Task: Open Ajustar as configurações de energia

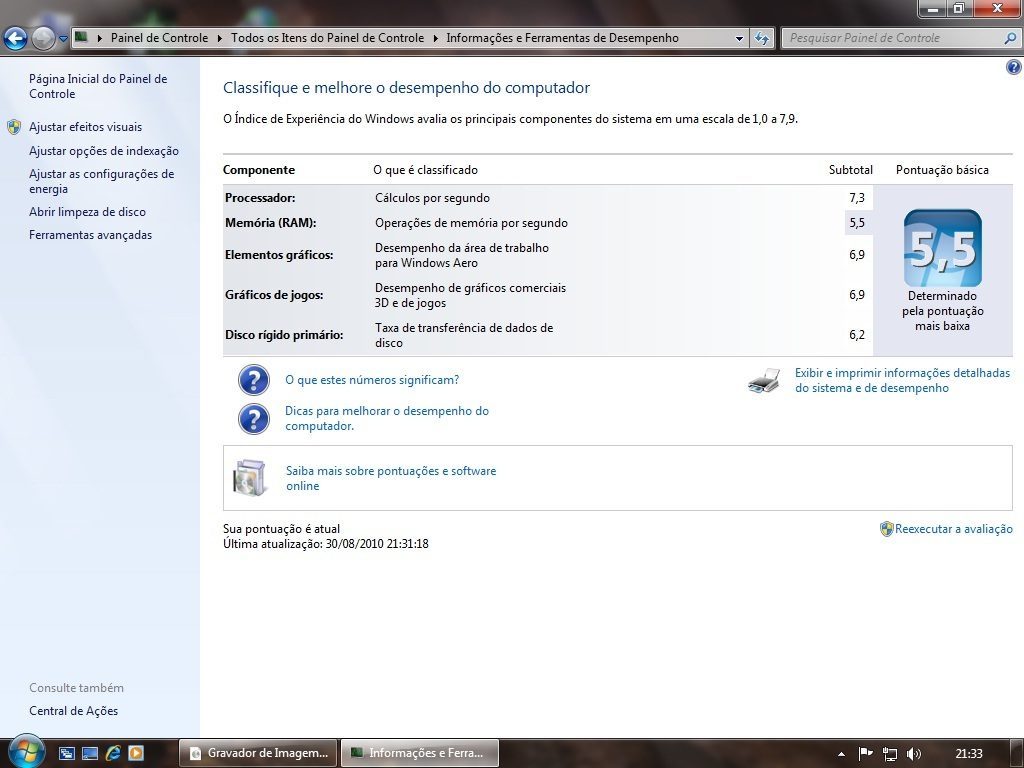Action: (x=101, y=182)
